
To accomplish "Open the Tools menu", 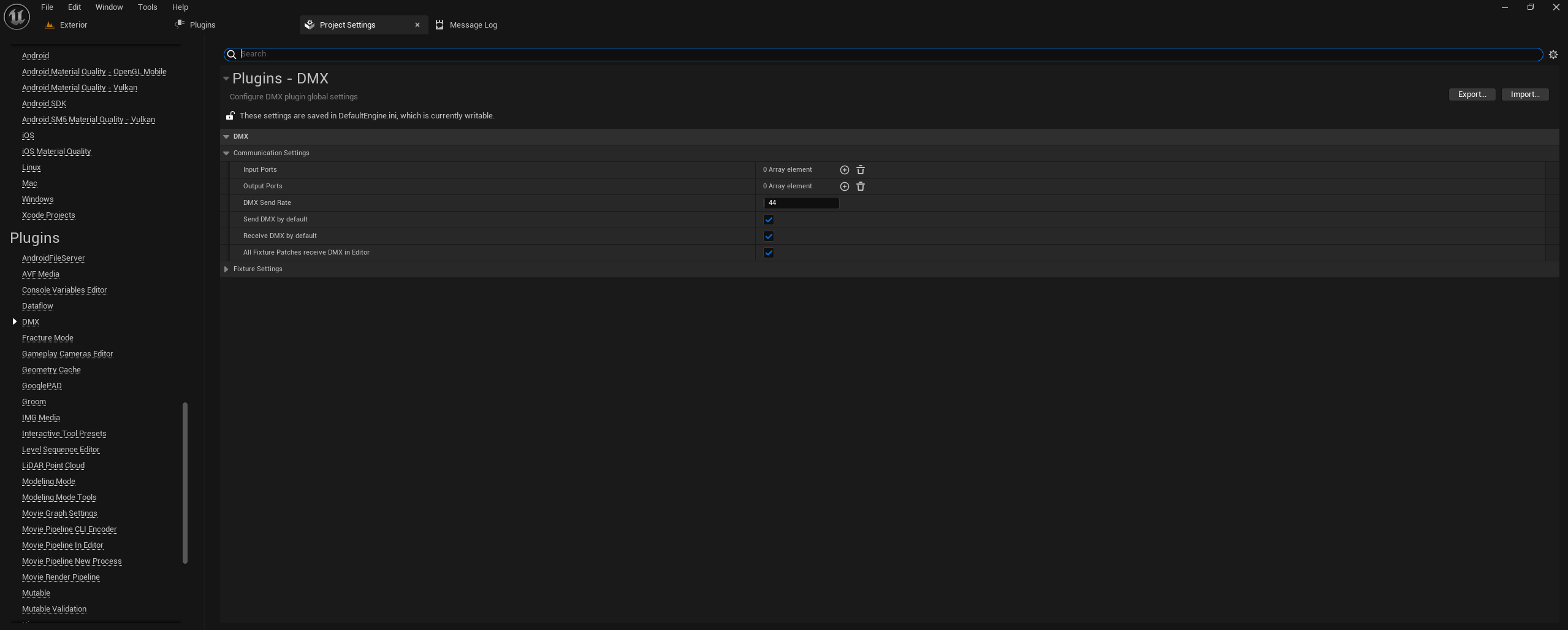I will (147, 7).
